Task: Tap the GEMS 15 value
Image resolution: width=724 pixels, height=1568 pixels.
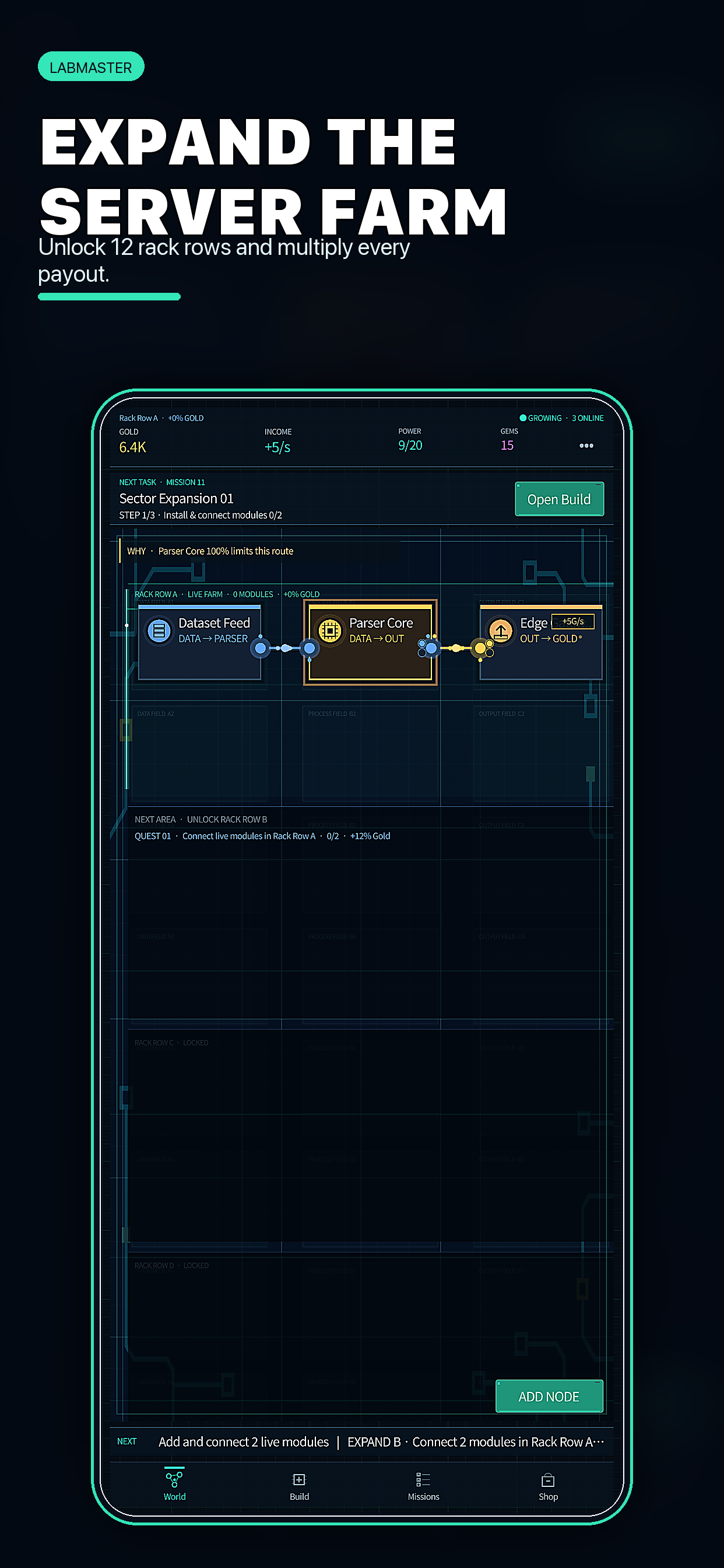Action: [507, 446]
